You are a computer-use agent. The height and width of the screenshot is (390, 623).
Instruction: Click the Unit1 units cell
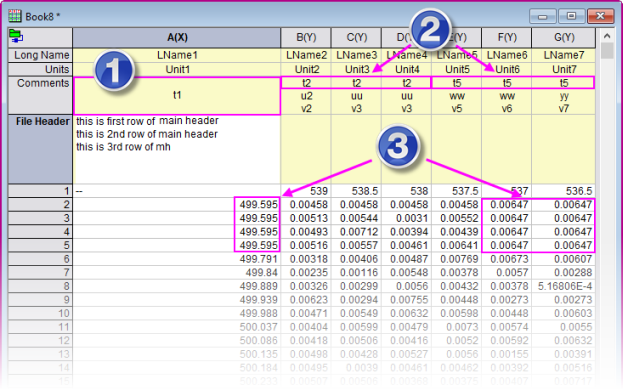(x=177, y=69)
